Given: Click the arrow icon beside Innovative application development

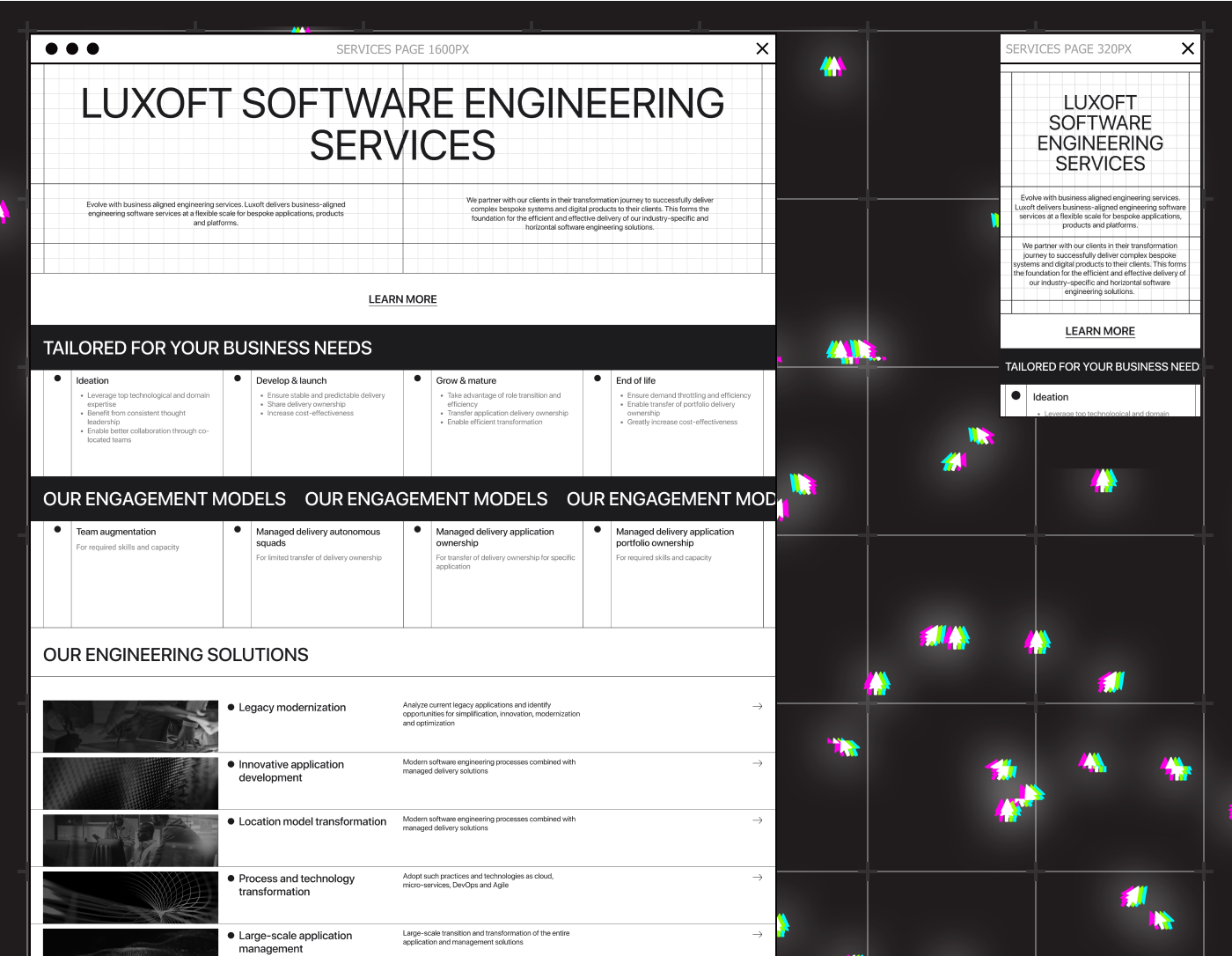Looking at the screenshot, I should [x=758, y=763].
